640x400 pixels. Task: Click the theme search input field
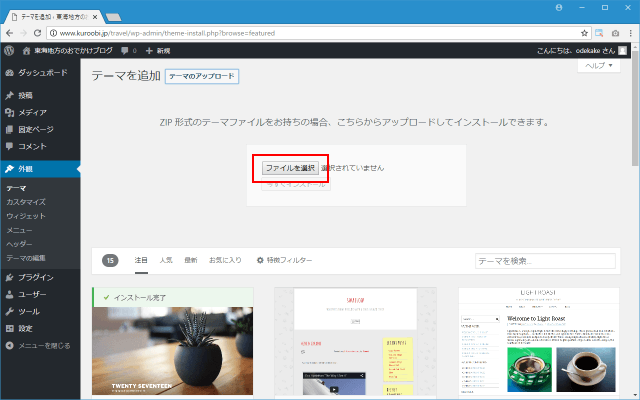pos(544,261)
